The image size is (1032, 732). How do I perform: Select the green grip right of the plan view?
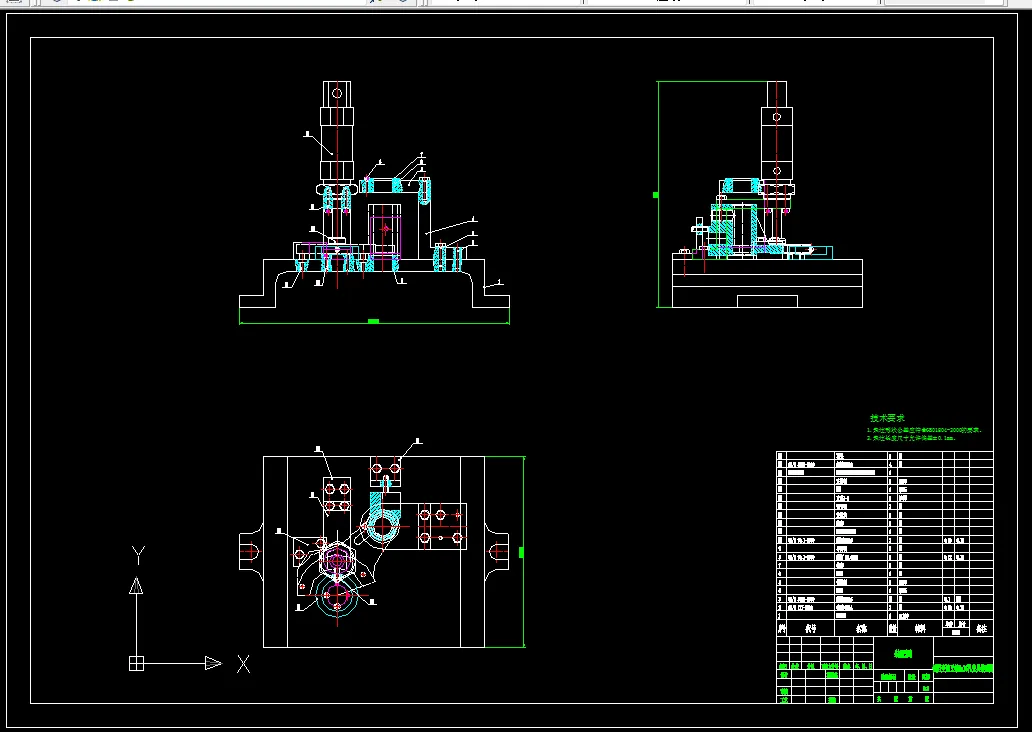coord(521,552)
